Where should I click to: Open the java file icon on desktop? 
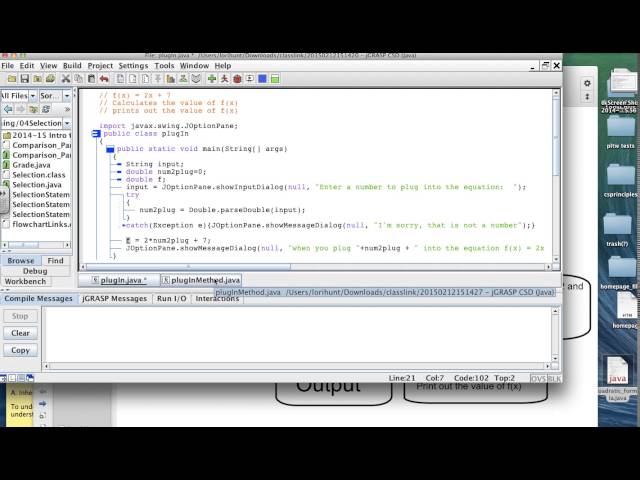(x=617, y=371)
